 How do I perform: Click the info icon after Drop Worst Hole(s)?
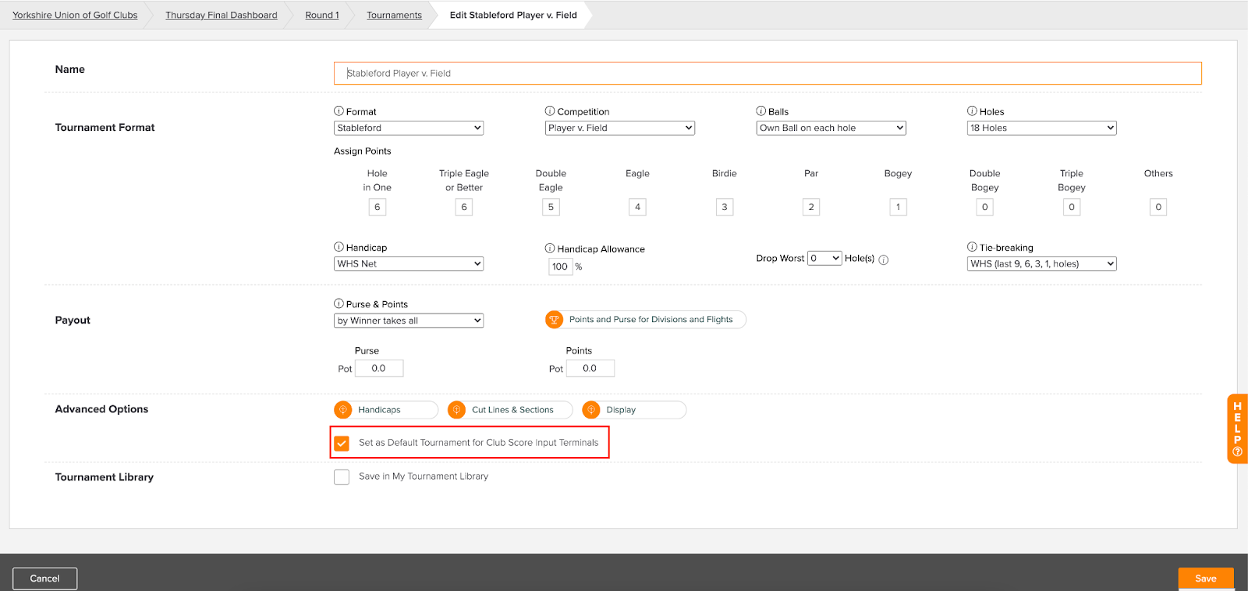pyautogui.click(x=884, y=260)
